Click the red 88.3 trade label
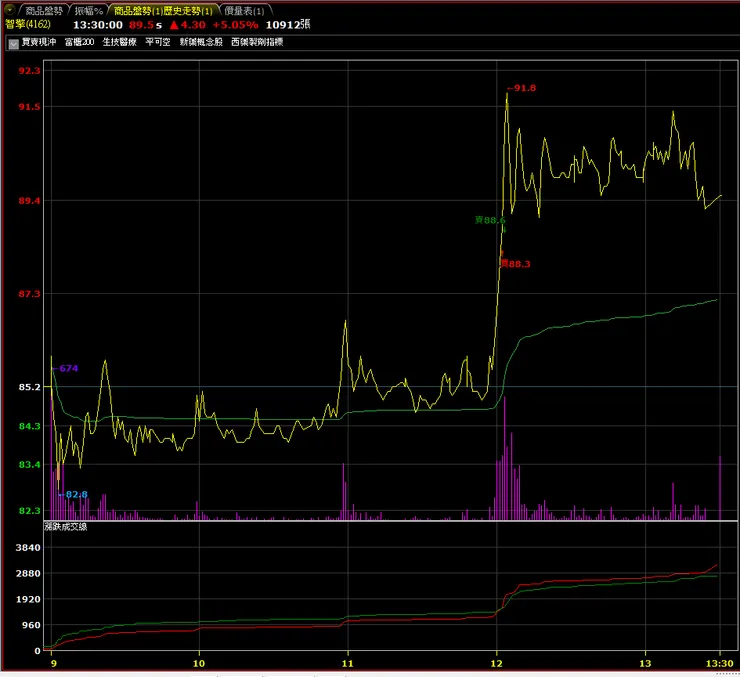The height and width of the screenshot is (677, 740). tap(515, 264)
